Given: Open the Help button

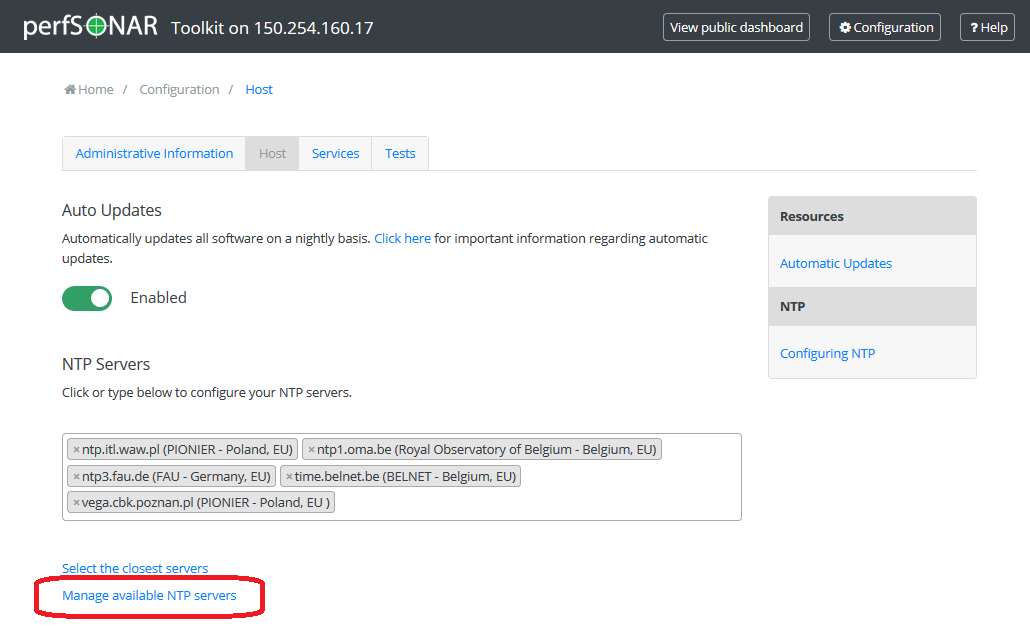Looking at the screenshot, I should 987,27.
